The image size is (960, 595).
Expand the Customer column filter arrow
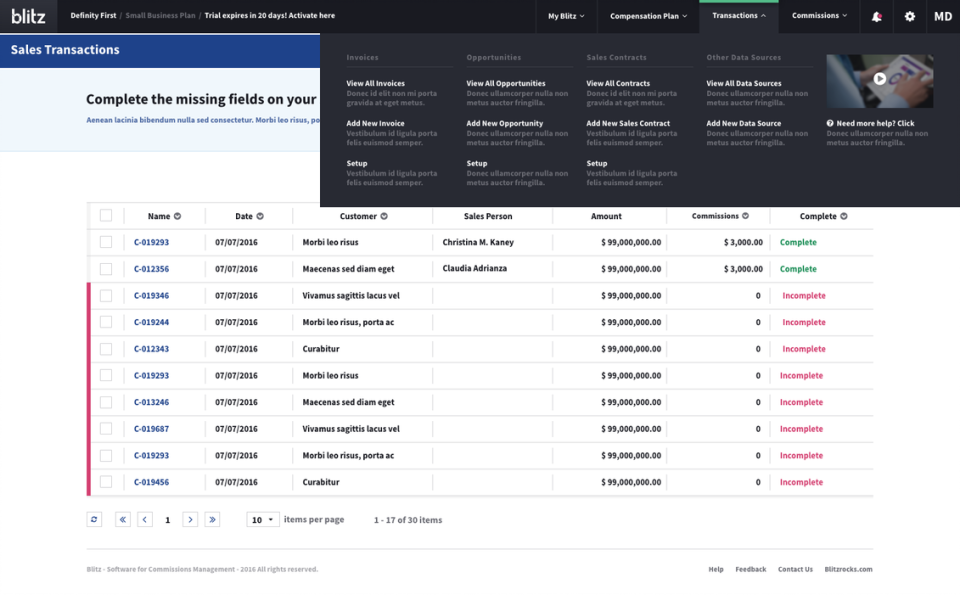tap(383, 216)
